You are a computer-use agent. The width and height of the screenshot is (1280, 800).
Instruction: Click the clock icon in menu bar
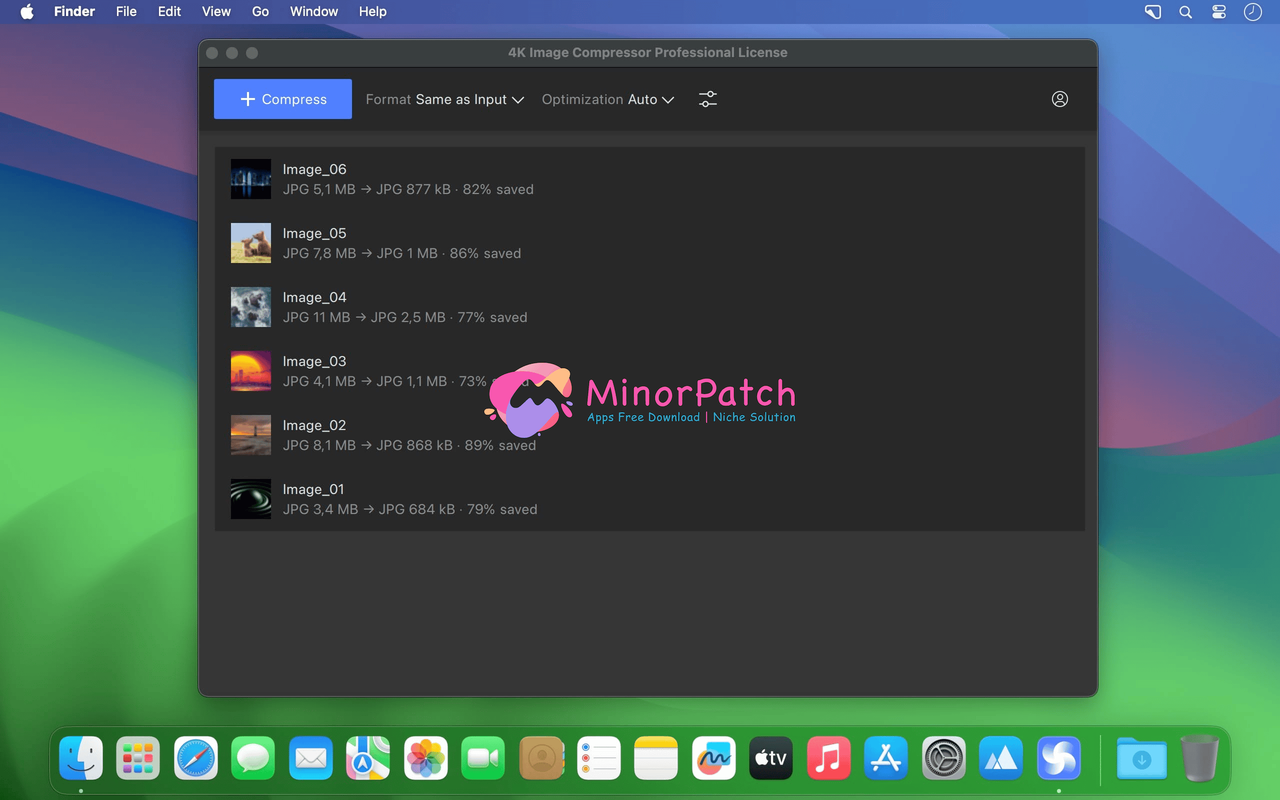coord(1253,12)
